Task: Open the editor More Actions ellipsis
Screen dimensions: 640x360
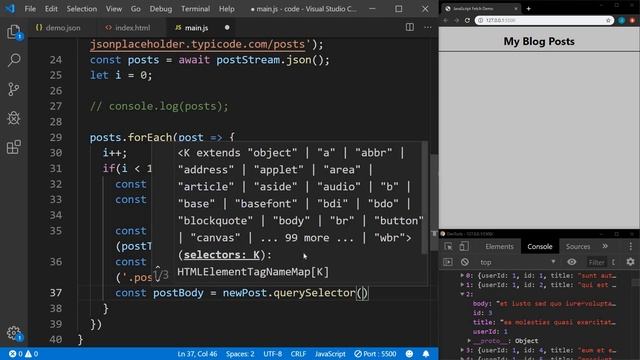Action: 427,27
